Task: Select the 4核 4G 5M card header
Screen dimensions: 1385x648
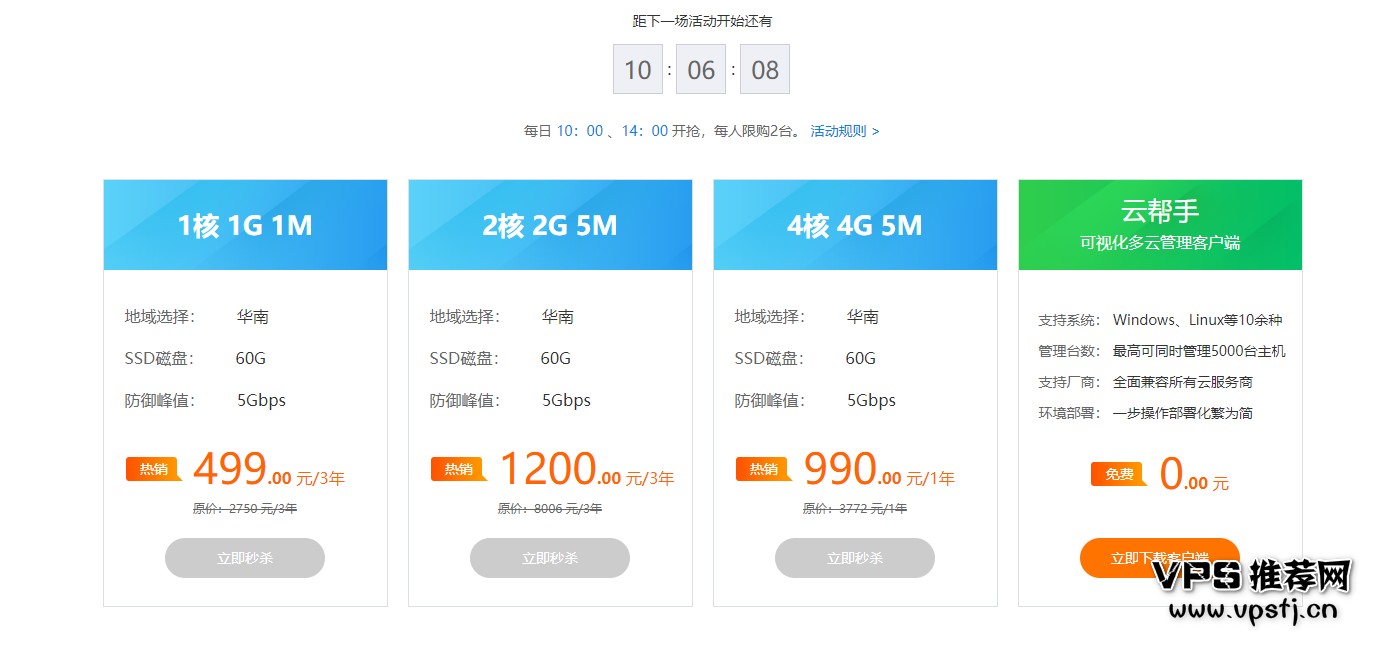Action: [855, 225]
